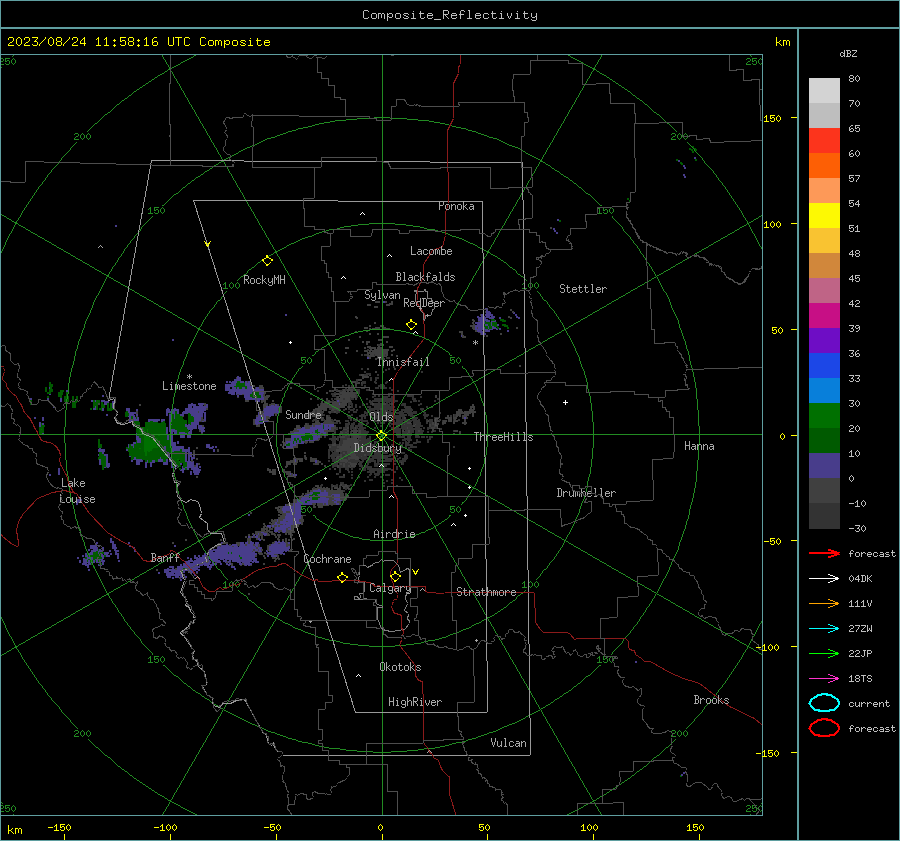Click the yellow V marker northwest of RockyMH
The image size is (900, 841).
click(x=208, y=244)
